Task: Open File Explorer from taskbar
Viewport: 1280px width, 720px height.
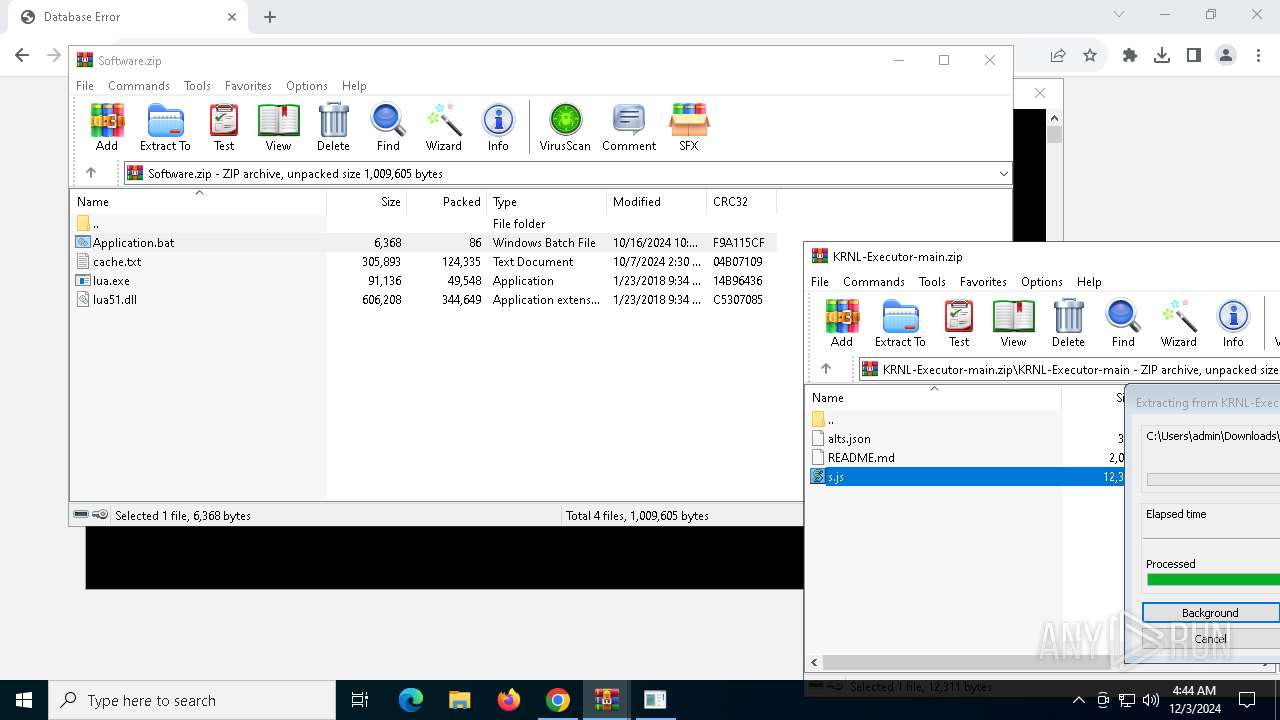Action: click(459, 700)
